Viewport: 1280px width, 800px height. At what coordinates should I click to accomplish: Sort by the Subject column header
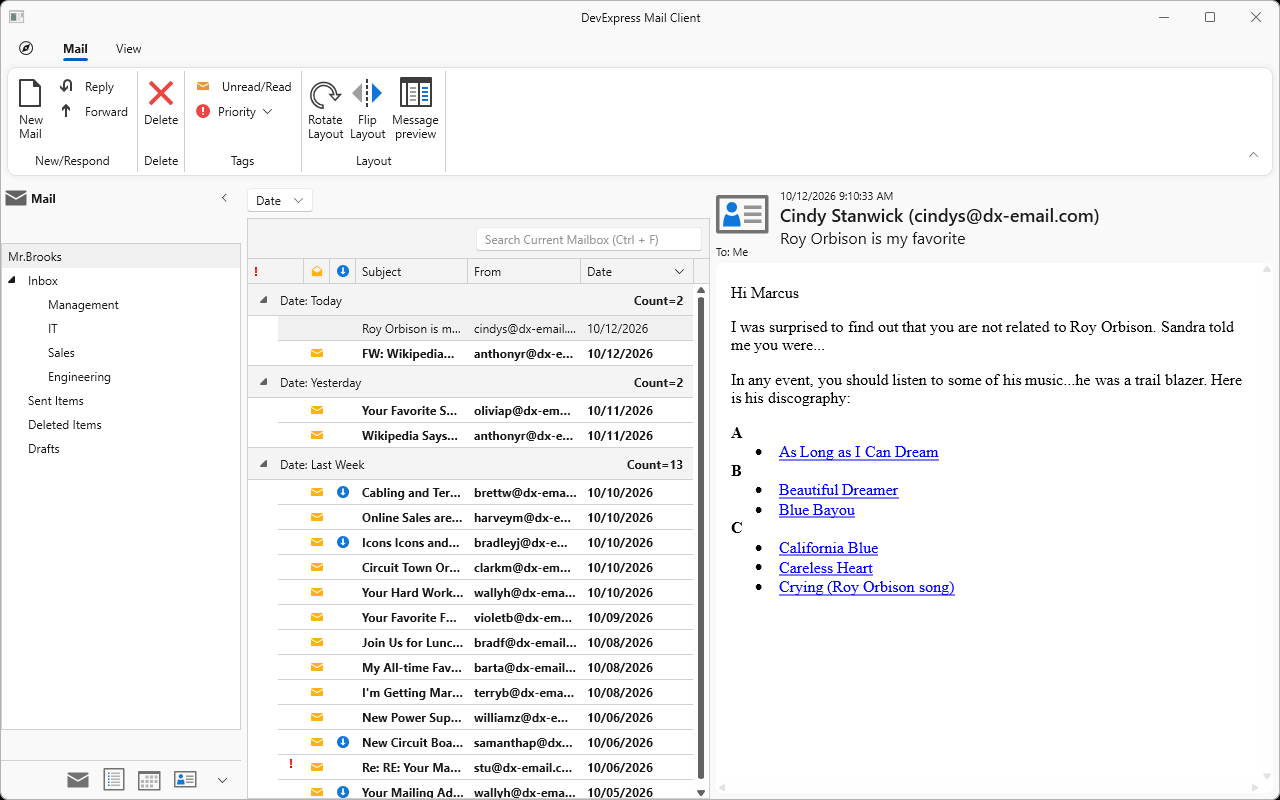tap(411, 272)
